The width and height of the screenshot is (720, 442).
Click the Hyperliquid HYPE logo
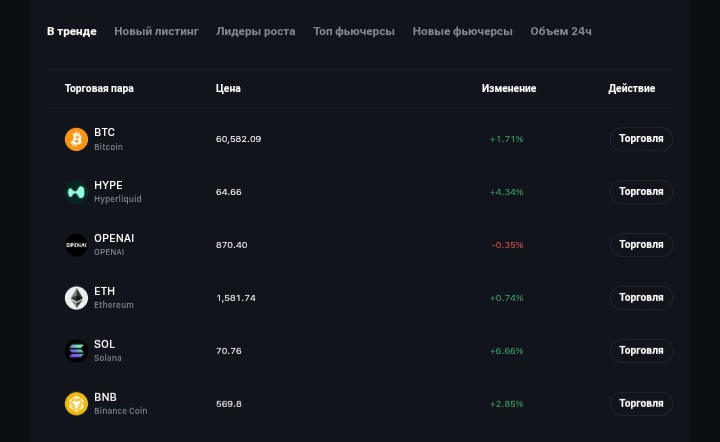coord(76,192)
